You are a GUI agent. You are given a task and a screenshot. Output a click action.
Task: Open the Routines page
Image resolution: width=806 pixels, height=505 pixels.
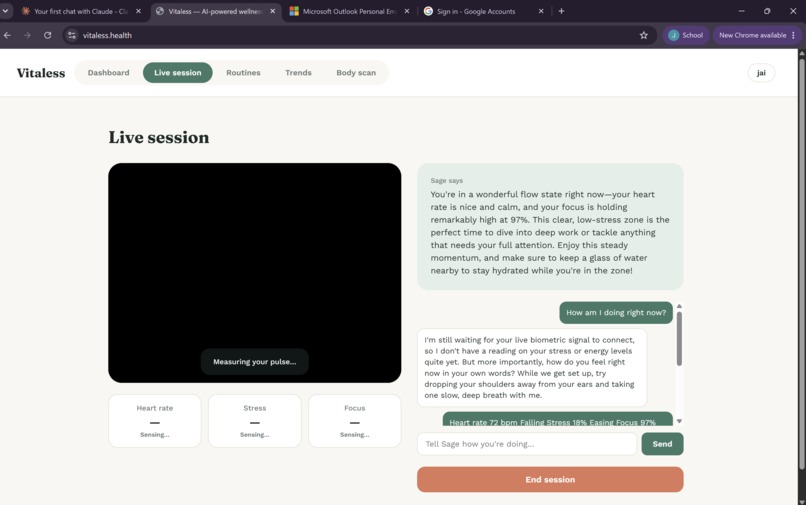point(243,73)
